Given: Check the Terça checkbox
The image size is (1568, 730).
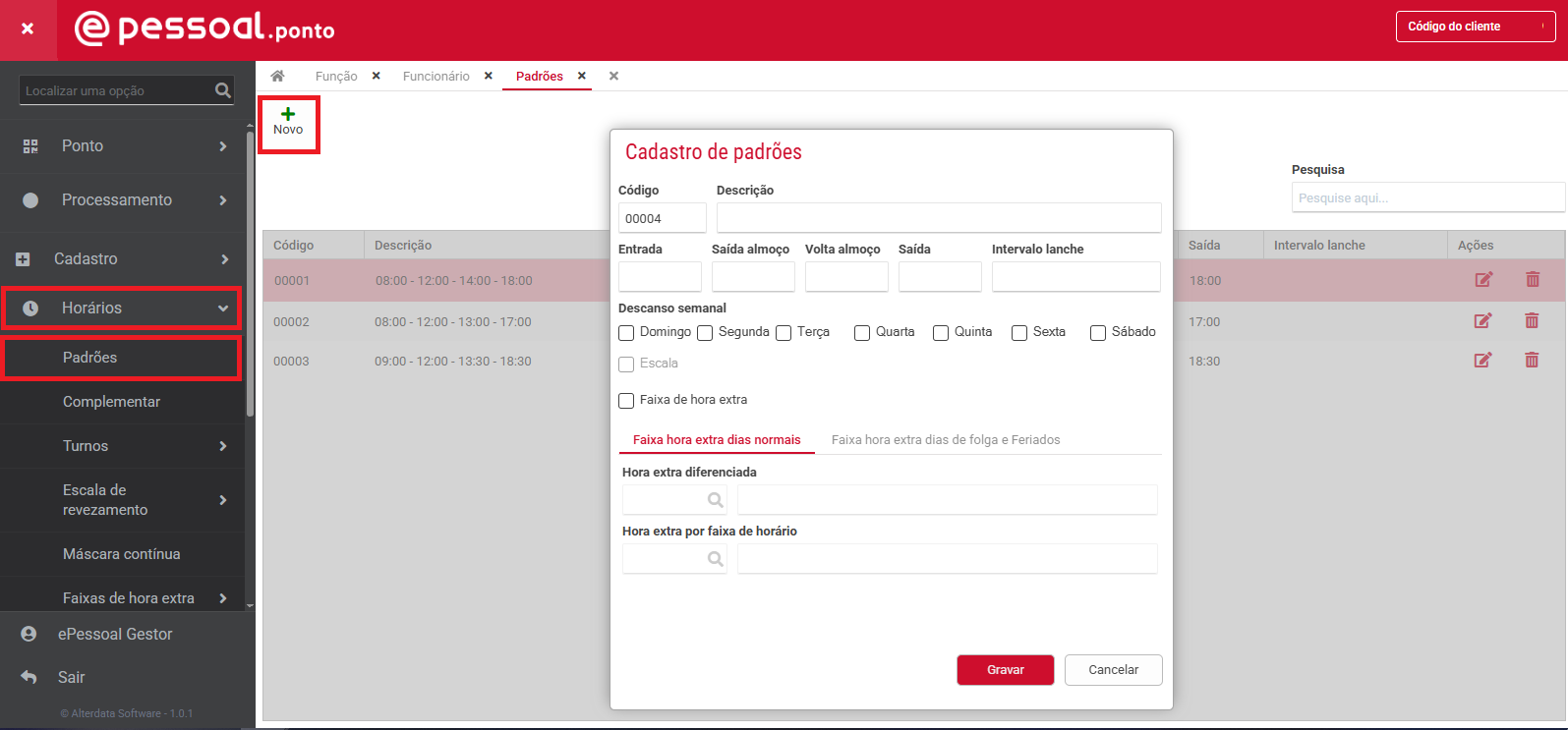Looking at the screenshot, I should click(x=784, y=333).
